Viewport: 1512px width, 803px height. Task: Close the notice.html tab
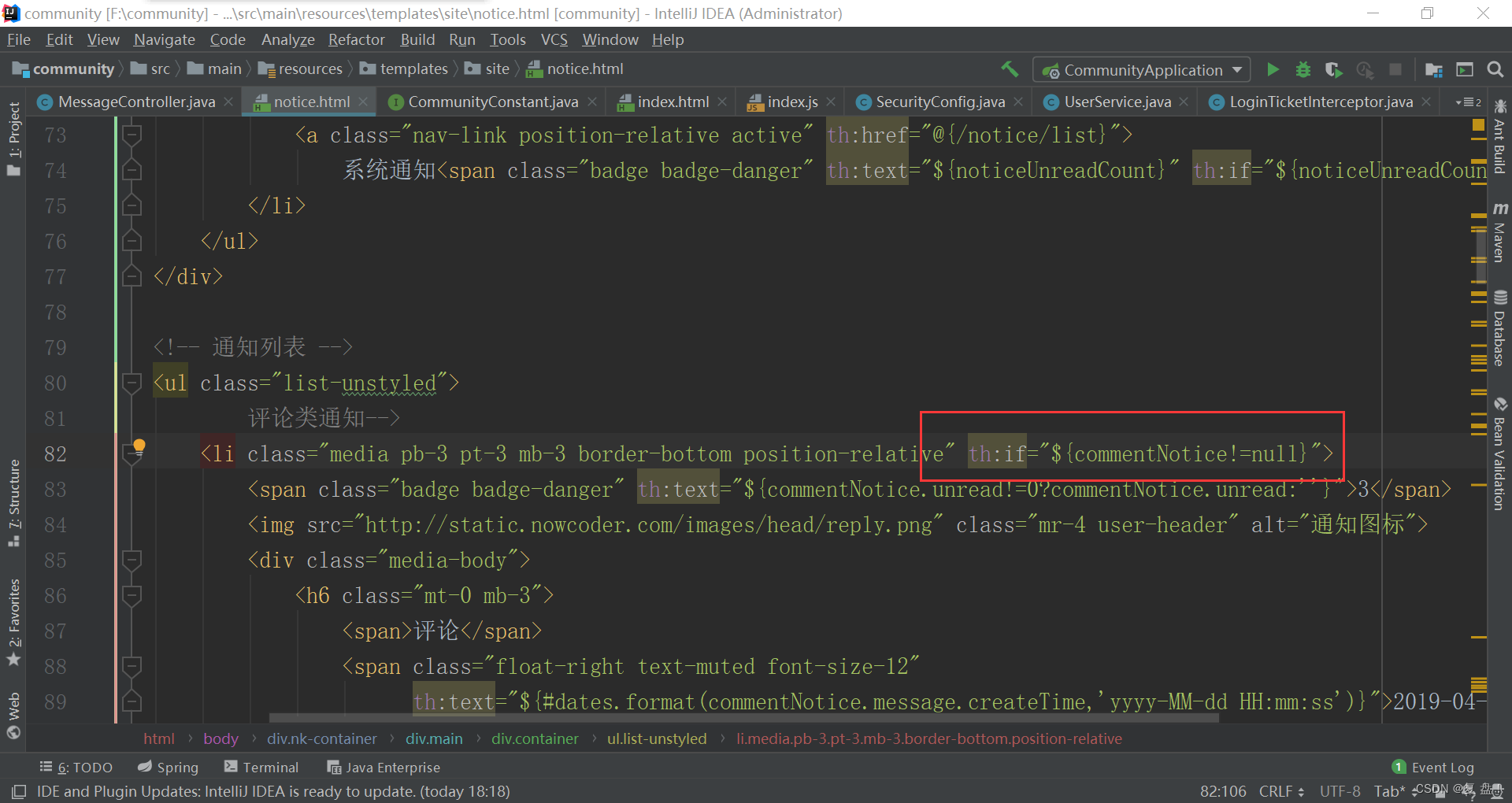(363, 102)
